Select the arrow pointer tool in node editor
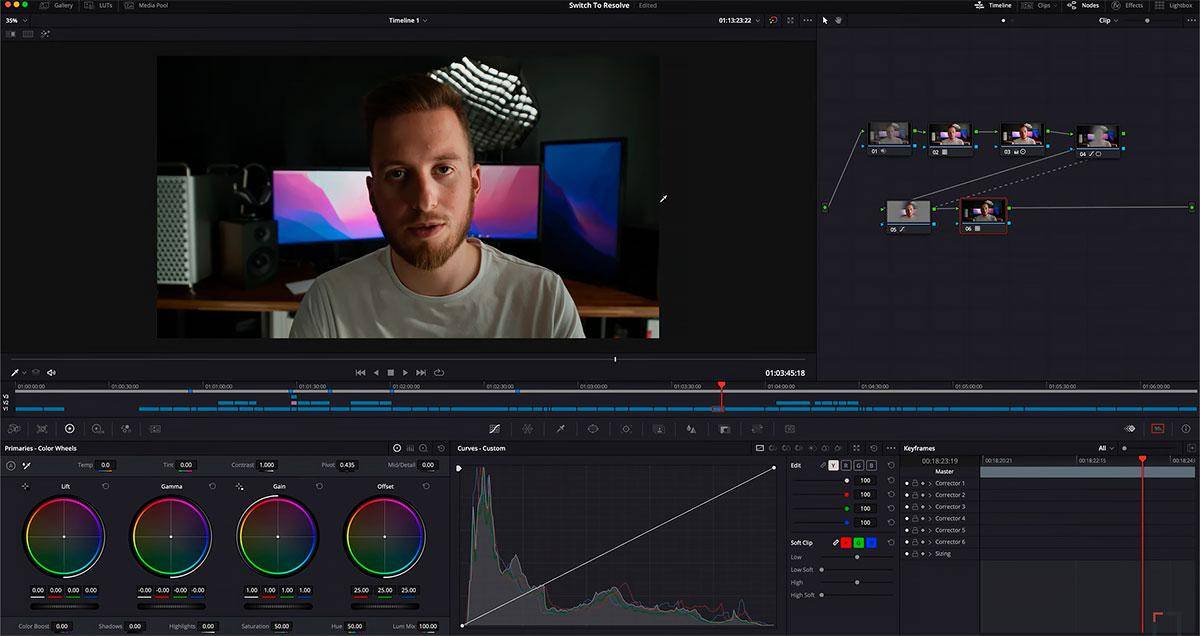Screen dimensions: 1200x636 825,20
